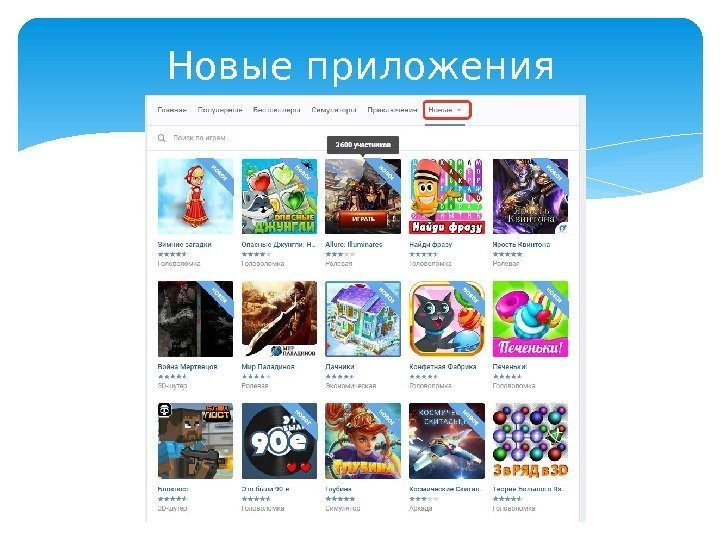Click into the Поиск по играм field
The width and height of the screenshot is (720, 540).
point(363,138)
